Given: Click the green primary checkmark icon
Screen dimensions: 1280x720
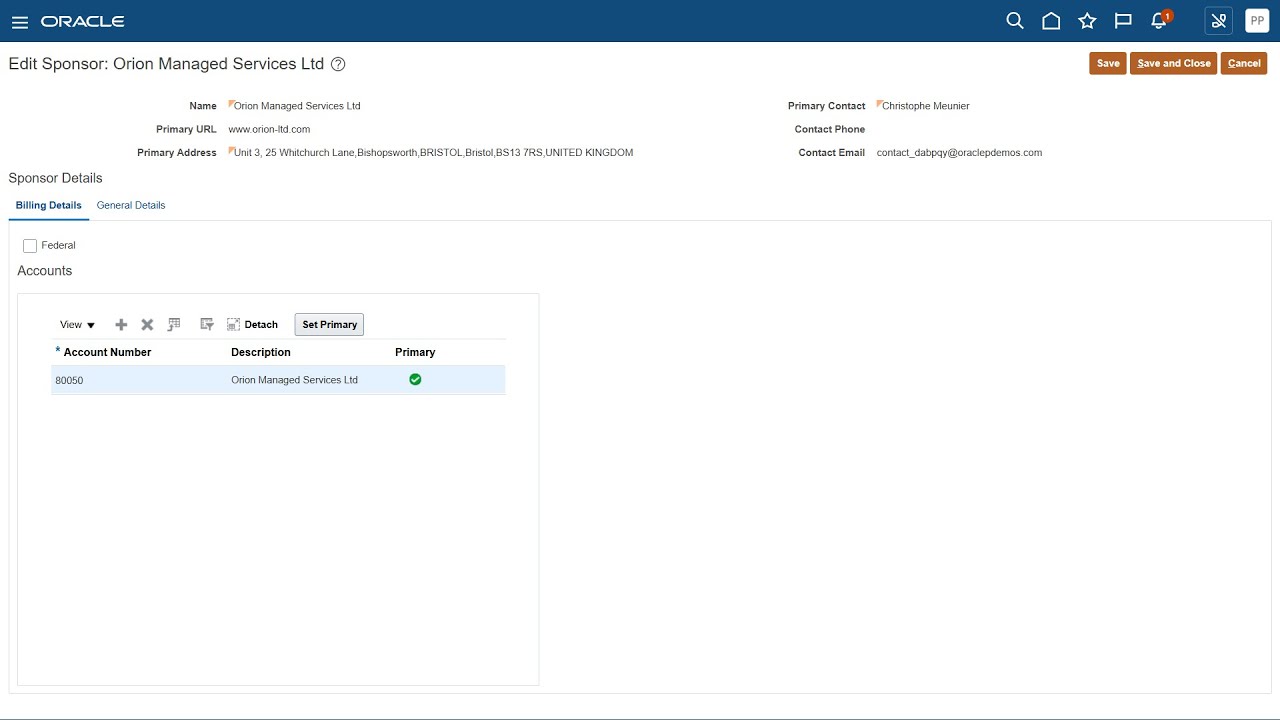Looking at the screenshot, I should click(x=415, y=379).
